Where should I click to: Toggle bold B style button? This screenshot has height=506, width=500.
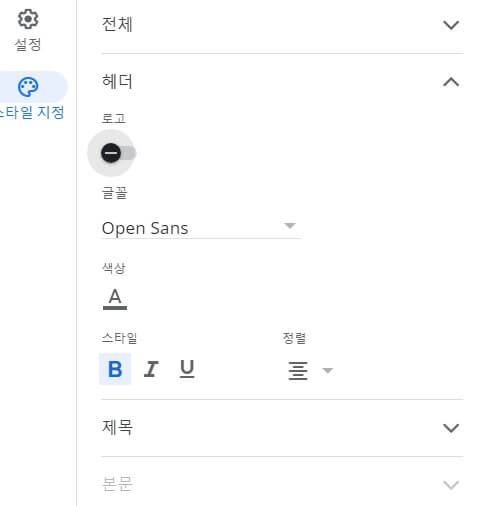[115, 369]
